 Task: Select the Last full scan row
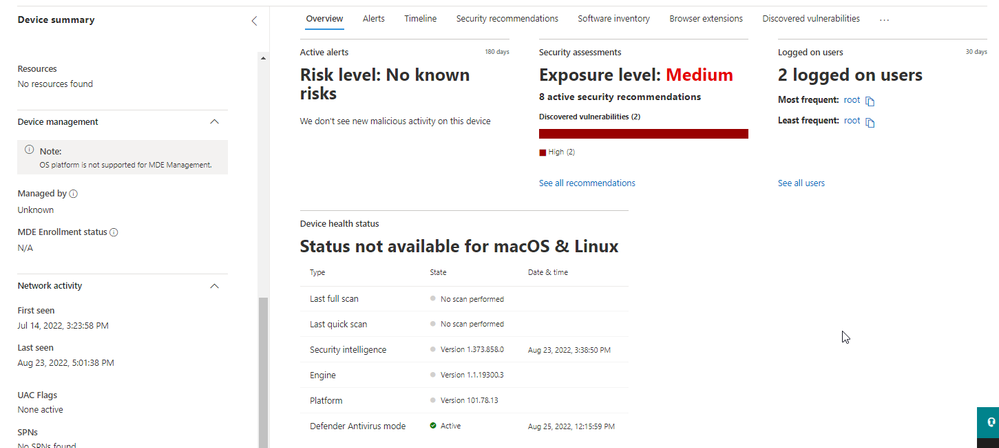(x=464, y=299)
